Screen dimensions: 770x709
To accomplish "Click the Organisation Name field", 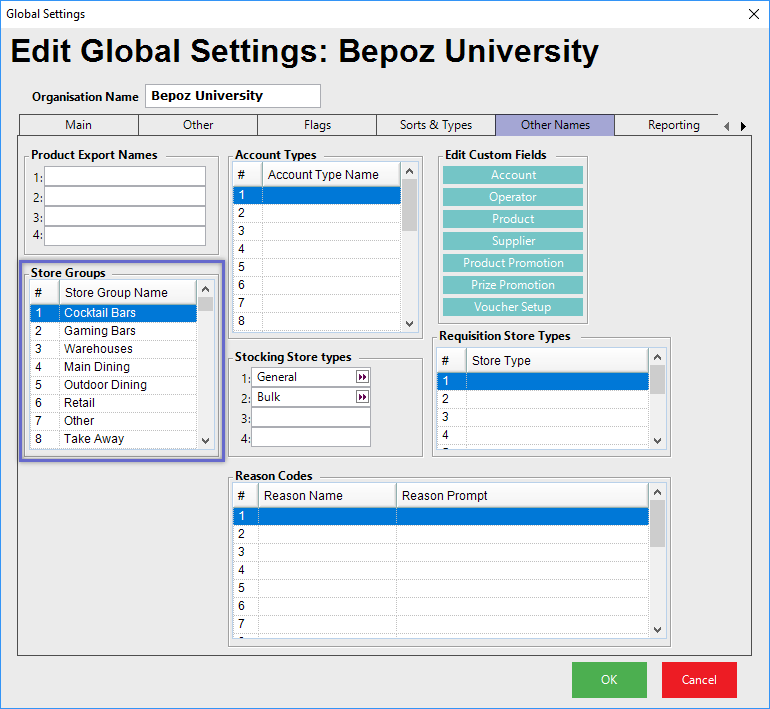I will [x=233, y=96].
